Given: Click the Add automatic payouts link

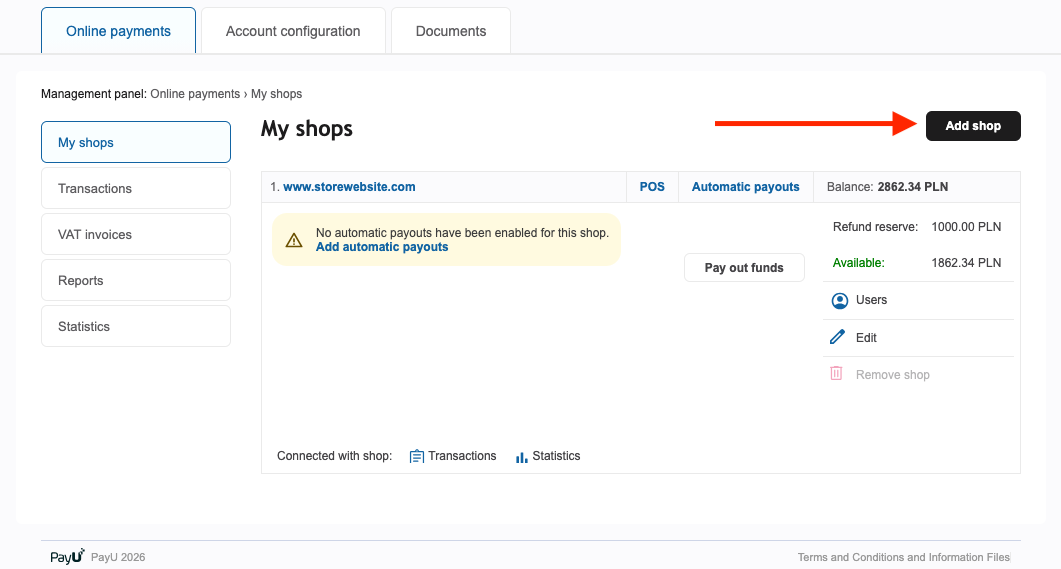Looking at the screenshot, I should coord(382,247).
